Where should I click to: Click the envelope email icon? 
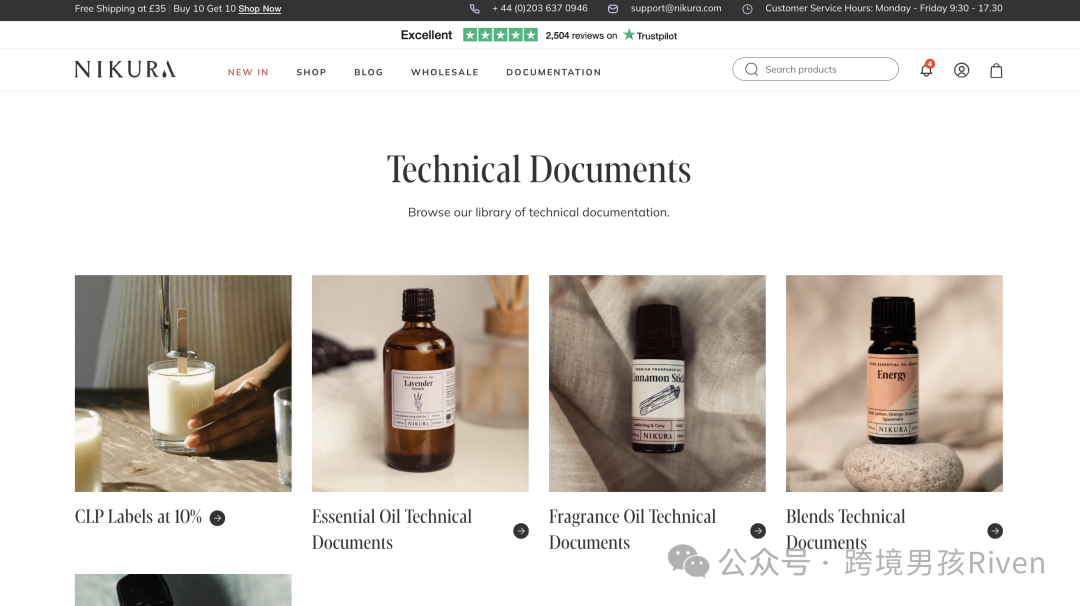[x=613, y=9]
